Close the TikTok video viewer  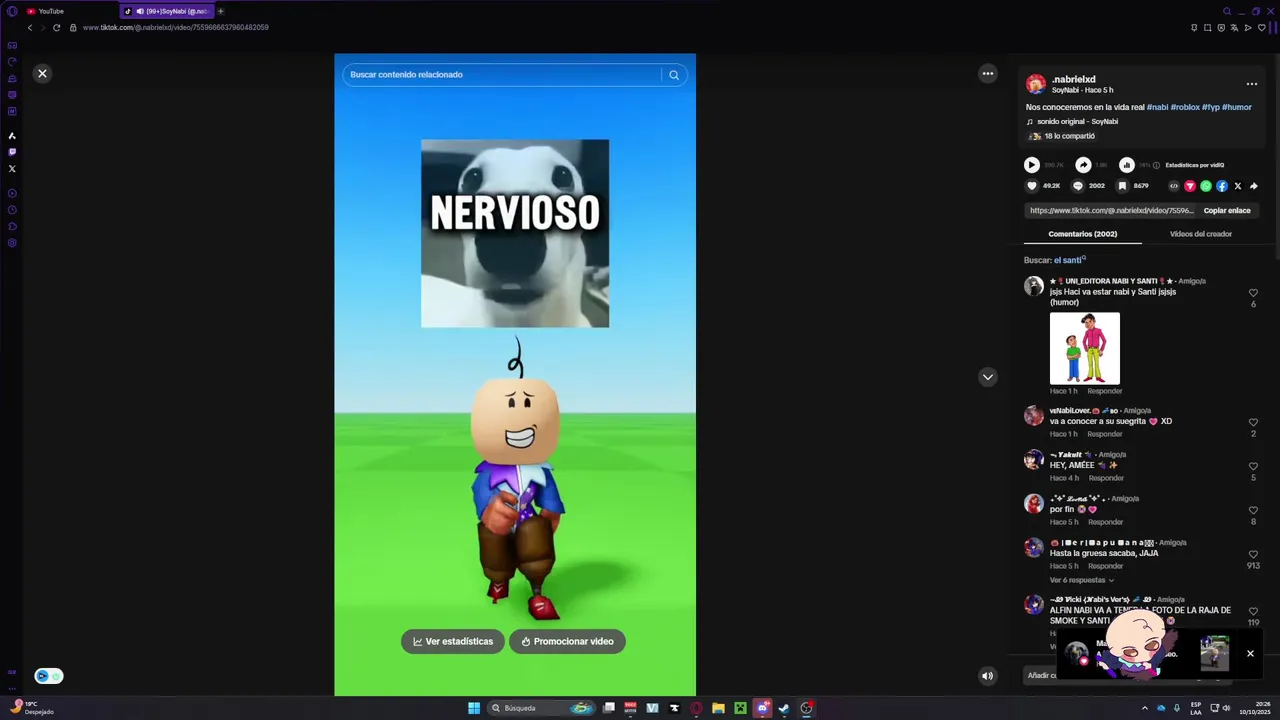(x=42, y=73)
